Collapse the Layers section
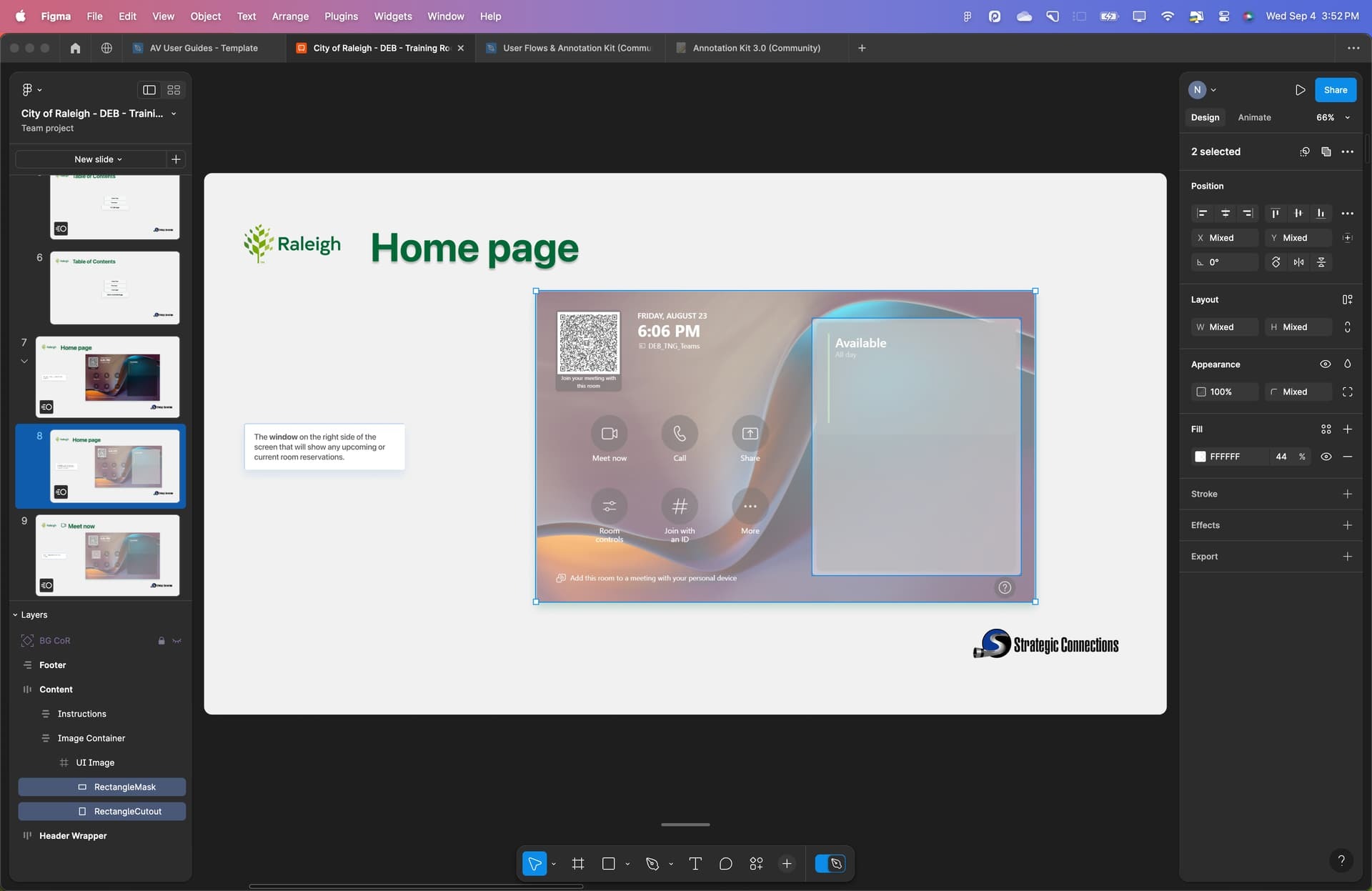The image size is (1372, 891). [15, 615]
